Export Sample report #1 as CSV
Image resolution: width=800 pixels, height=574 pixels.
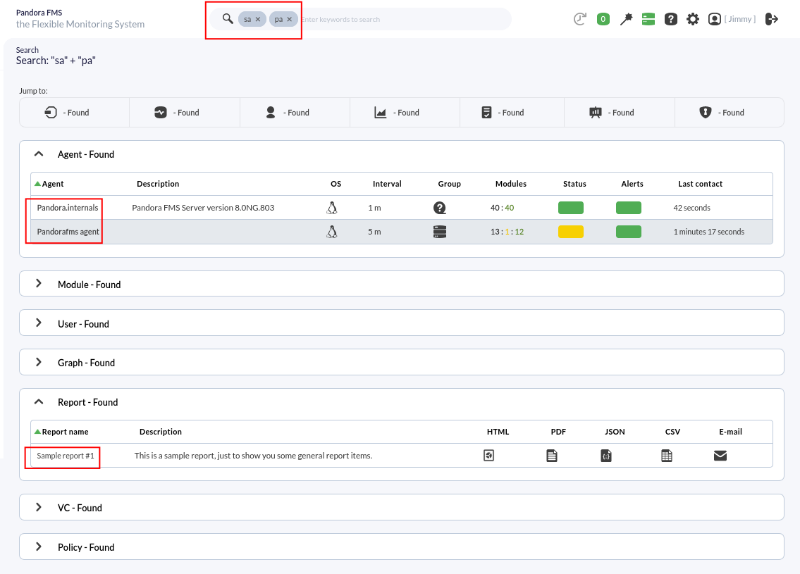(666, 455)
